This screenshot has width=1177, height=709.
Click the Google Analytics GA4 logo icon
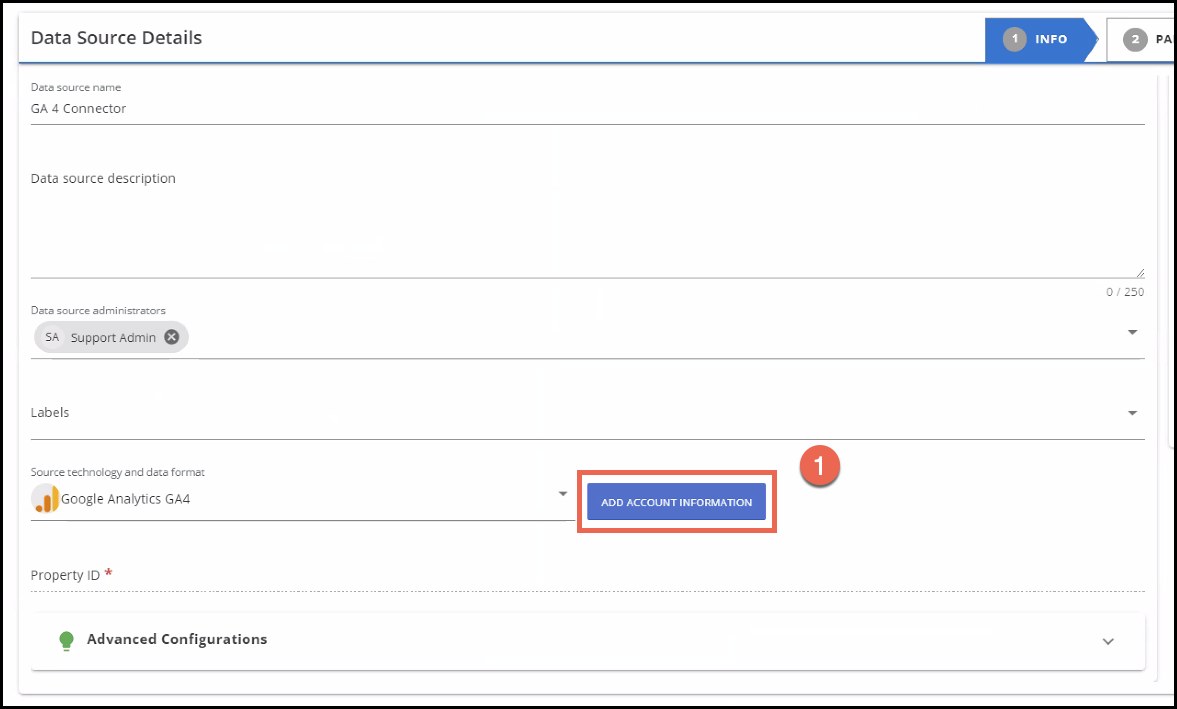click(45, 498)
